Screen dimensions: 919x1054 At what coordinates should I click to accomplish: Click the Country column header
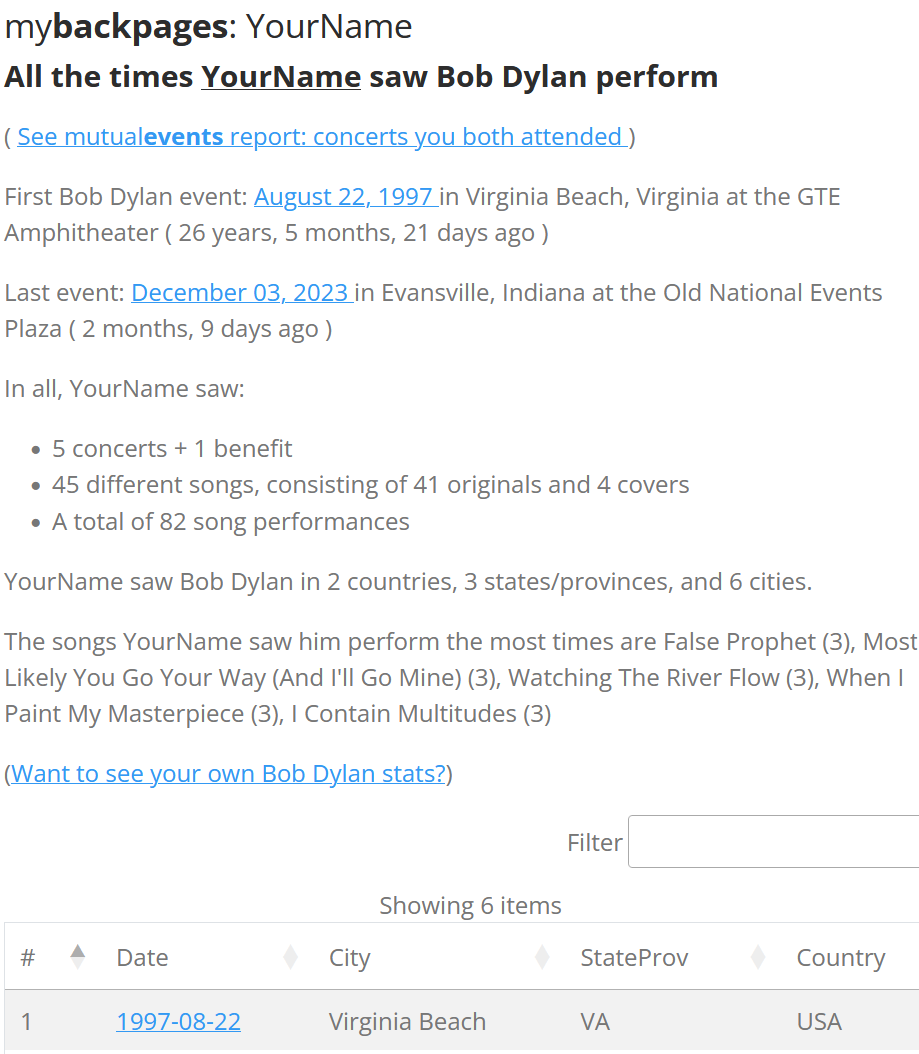(x=840, y=957)
